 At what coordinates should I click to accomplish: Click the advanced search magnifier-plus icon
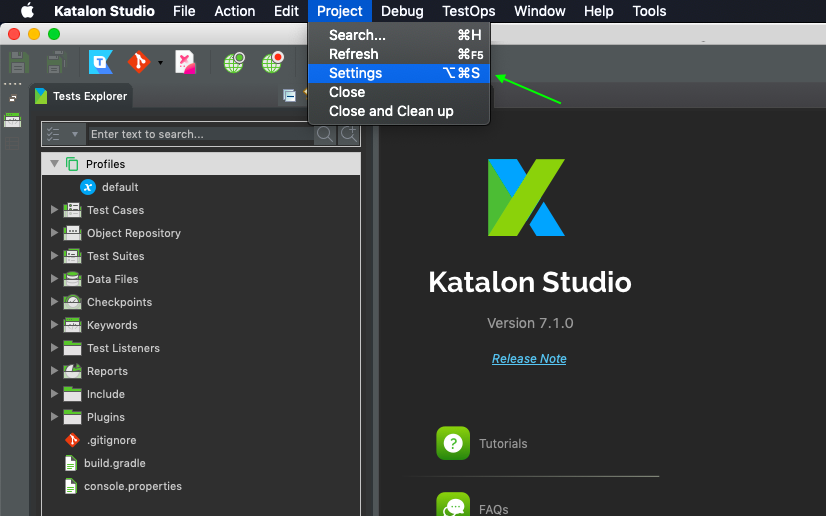[349, 134]
